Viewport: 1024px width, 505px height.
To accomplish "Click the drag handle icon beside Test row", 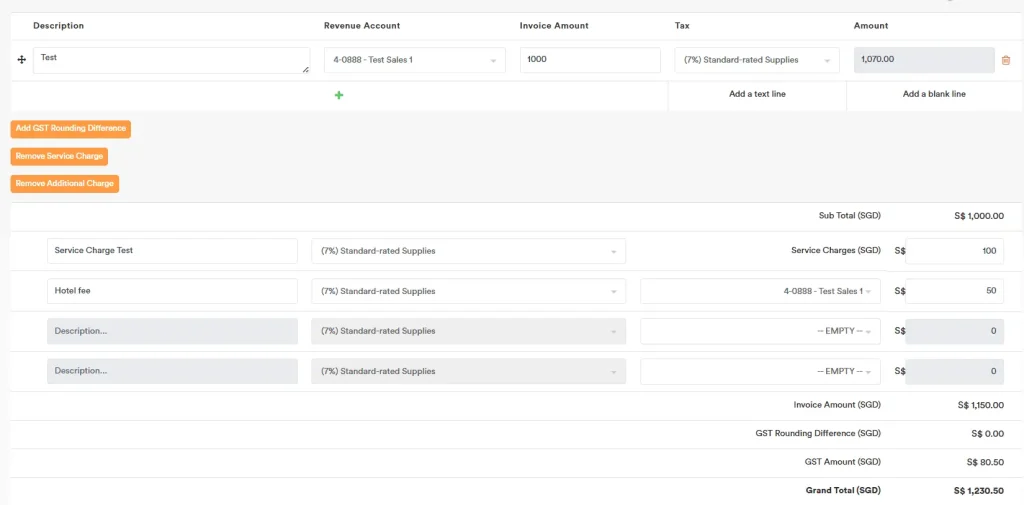I will click(x=22, y=60).
